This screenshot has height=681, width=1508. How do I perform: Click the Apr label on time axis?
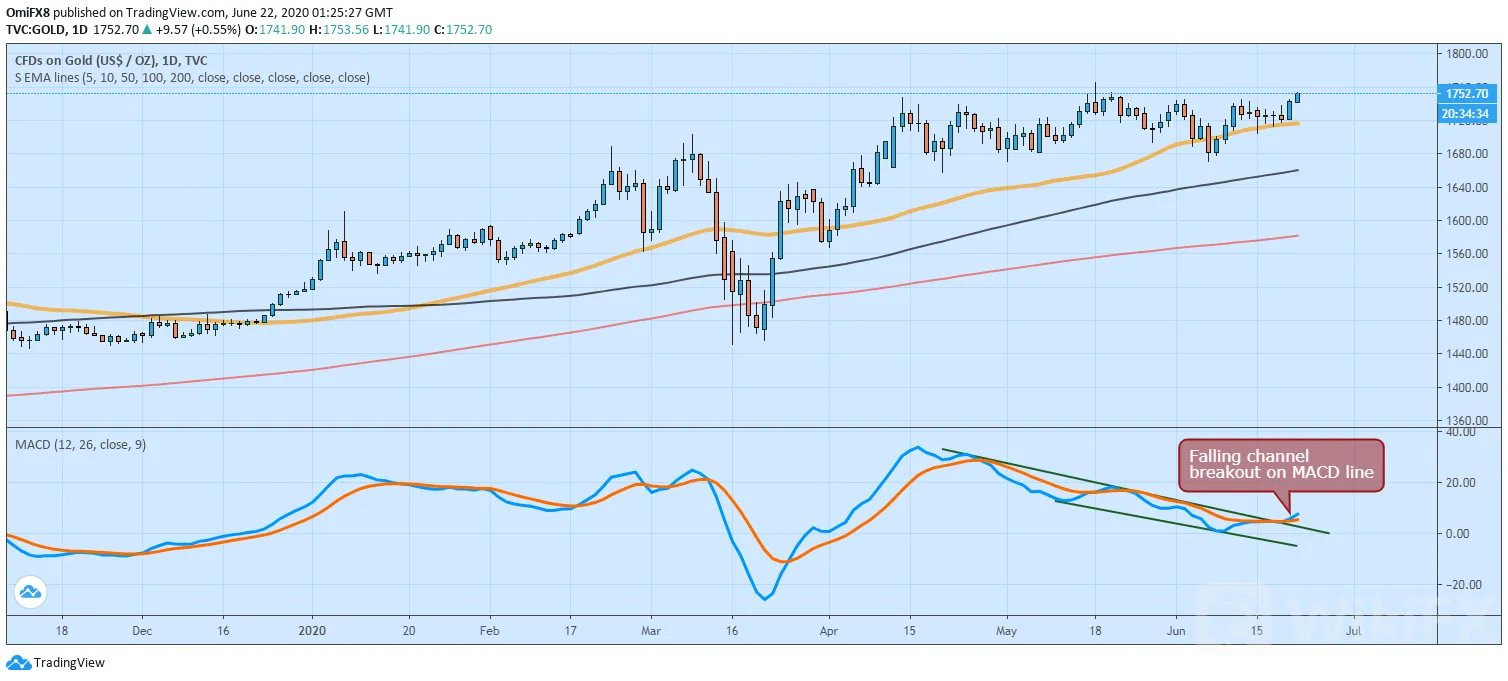828,632
